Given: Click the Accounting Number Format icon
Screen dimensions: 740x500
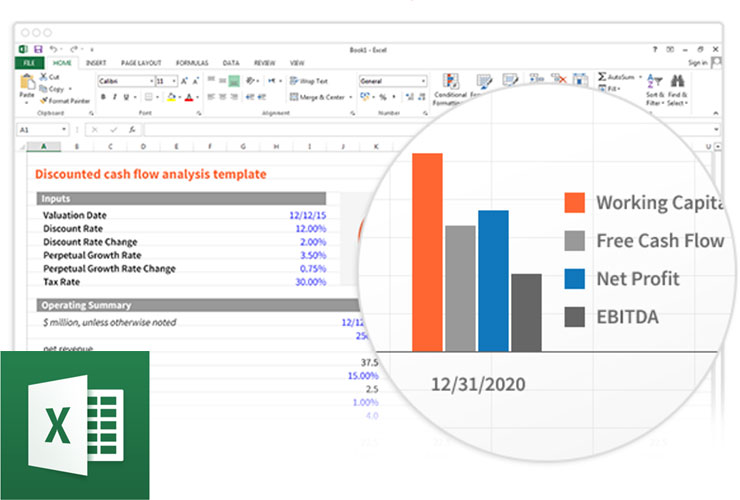Looking at the screenshot, I should (365, 97).
